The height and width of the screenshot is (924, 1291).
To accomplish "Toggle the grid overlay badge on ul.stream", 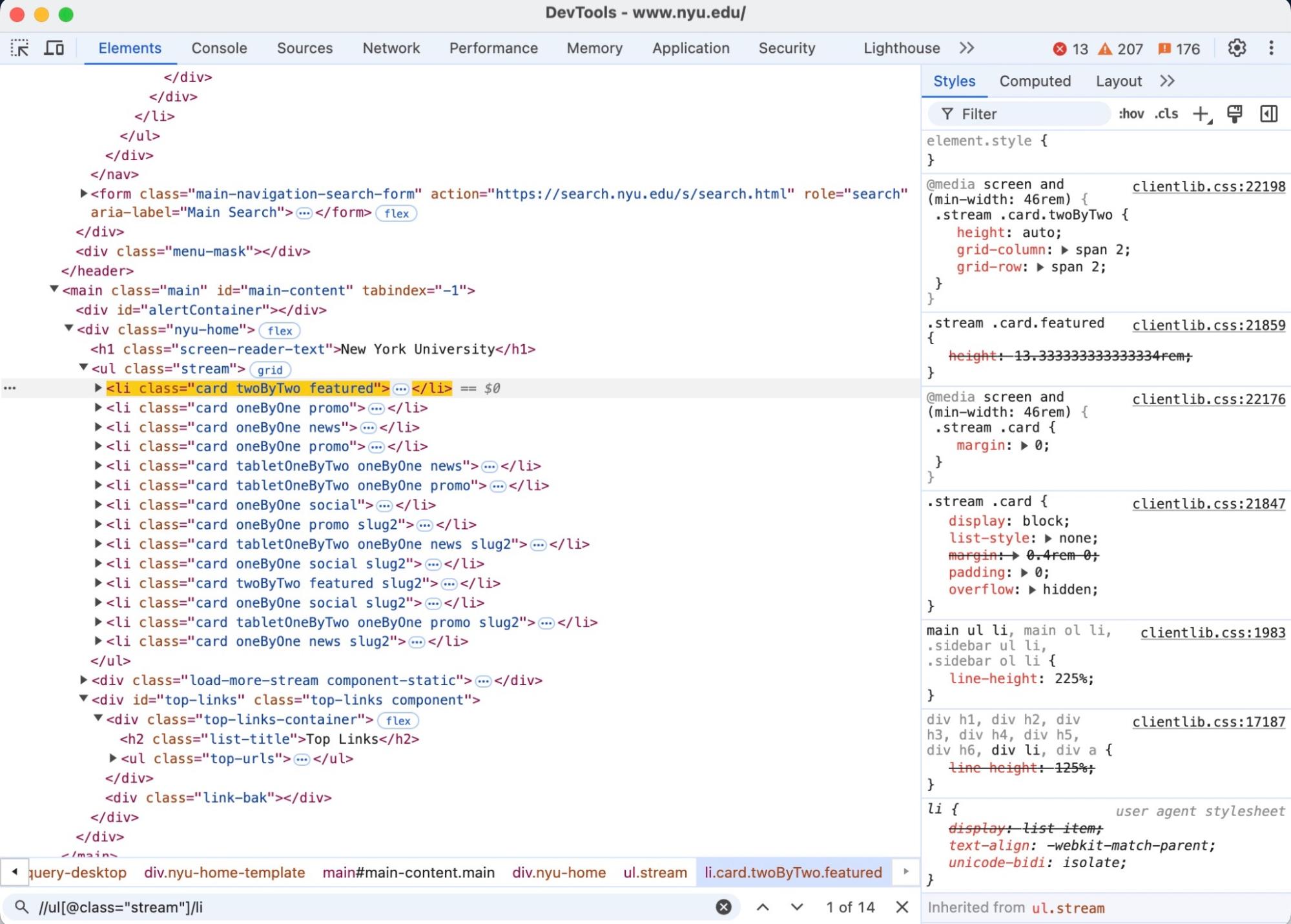I will tap(270, 369).
